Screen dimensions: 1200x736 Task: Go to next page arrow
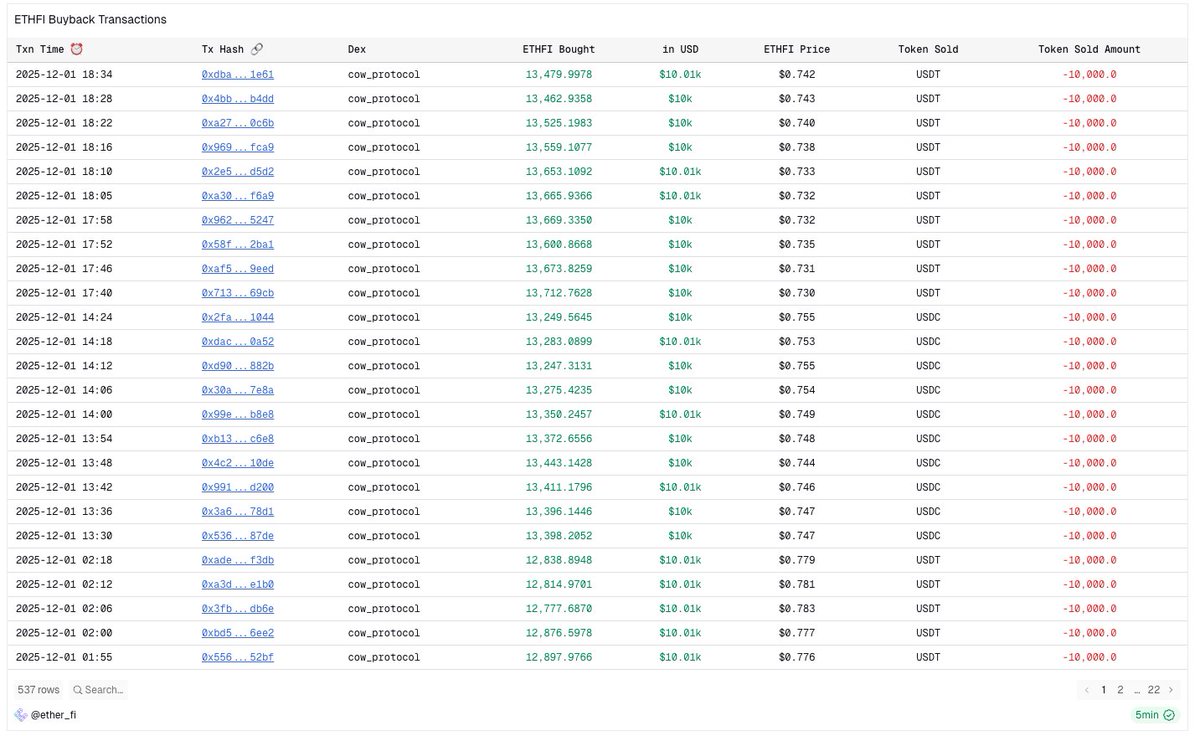1171,690
